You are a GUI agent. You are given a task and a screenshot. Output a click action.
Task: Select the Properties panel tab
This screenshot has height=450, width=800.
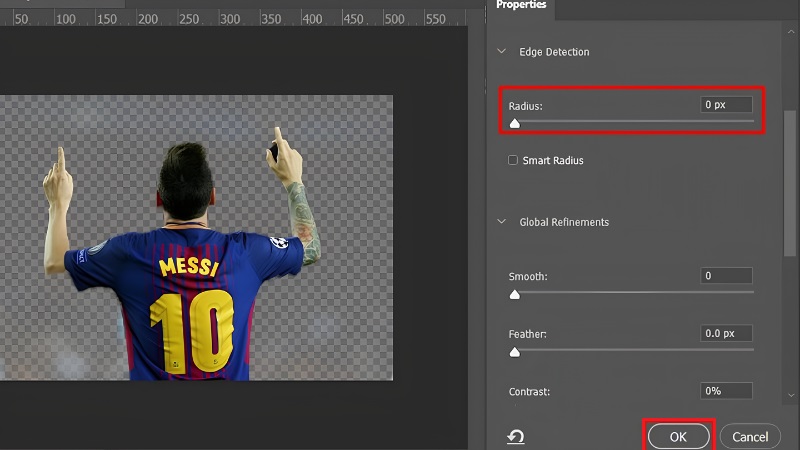[521, 5]
